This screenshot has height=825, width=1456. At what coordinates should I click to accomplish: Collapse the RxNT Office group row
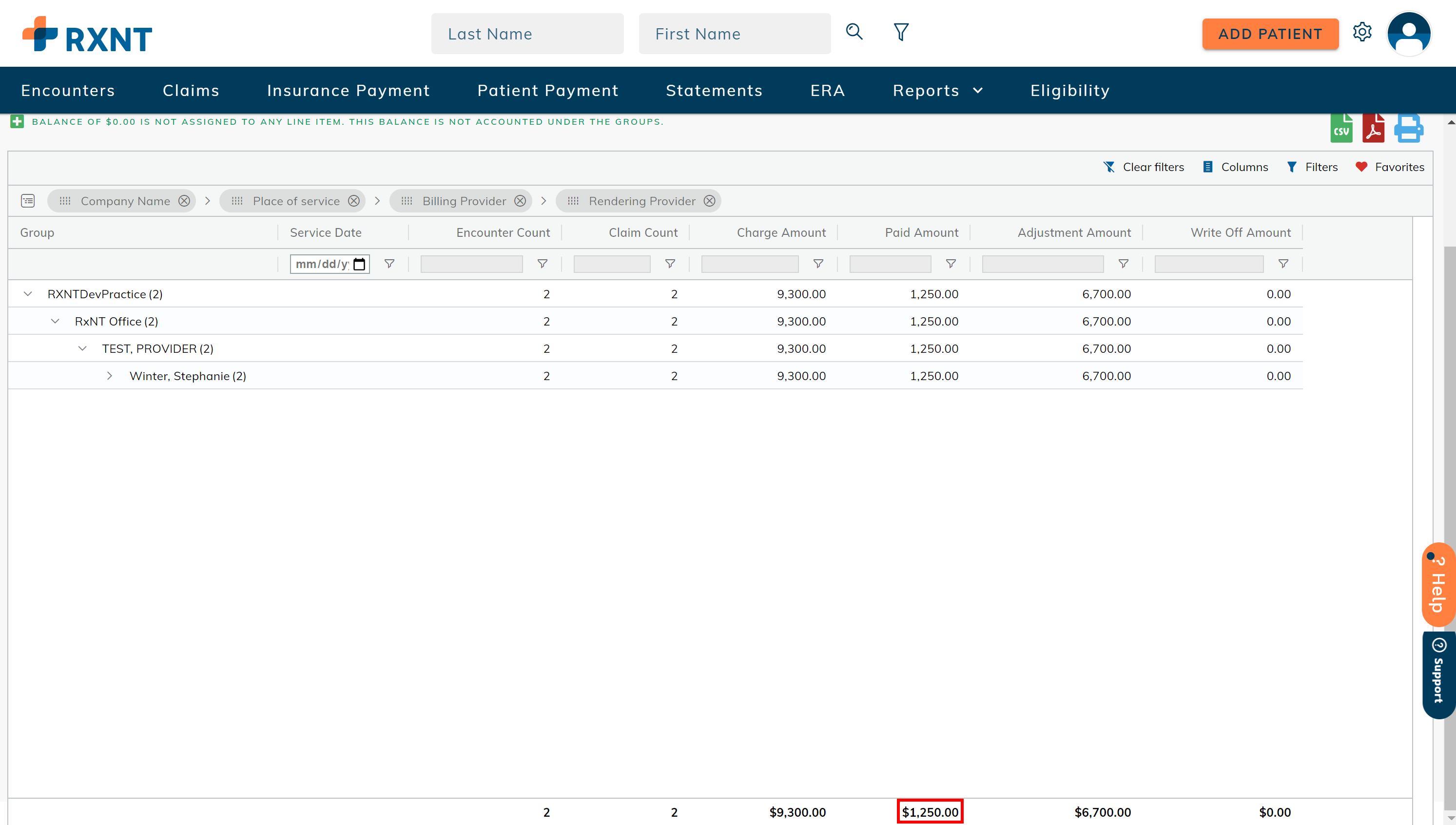point(55,321)
